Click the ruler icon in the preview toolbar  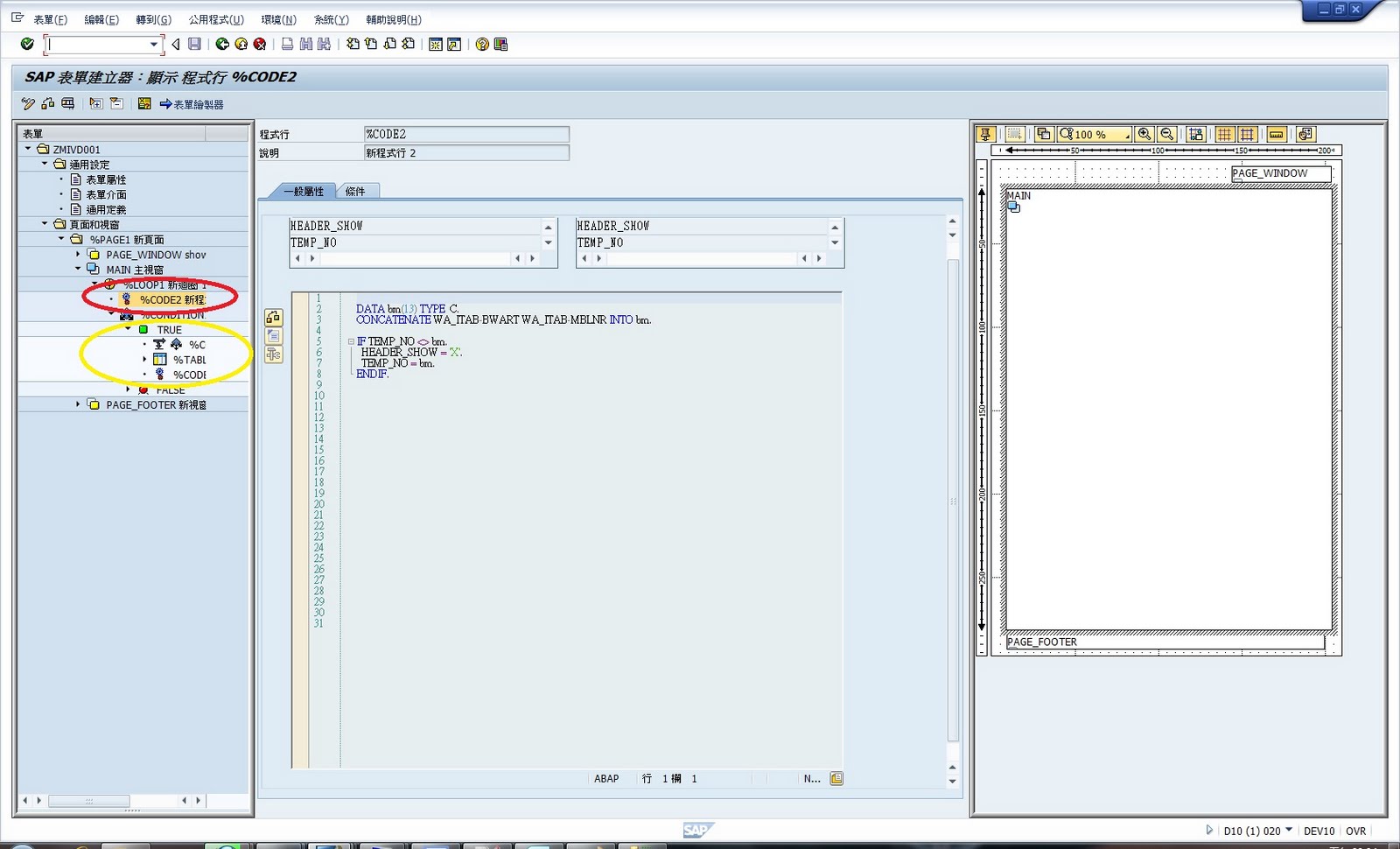(1277, 135)
